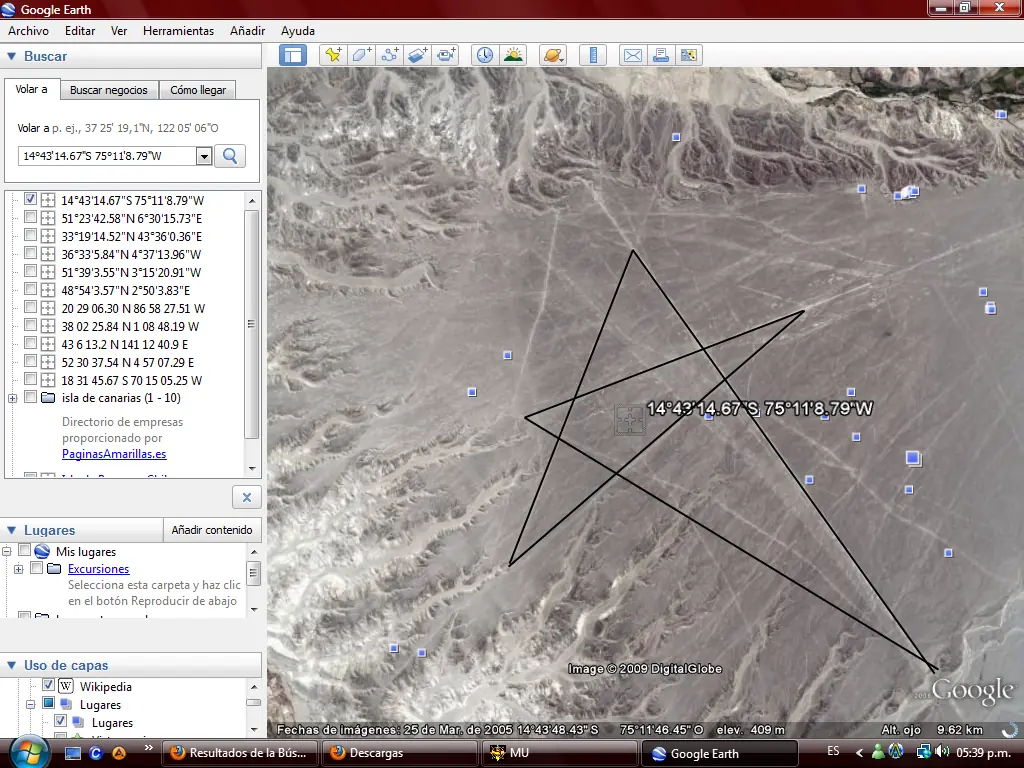Show sunlight across the landscape
Image resolution: width=1024 pixels, height=768 pixels.
click(513, 56)
